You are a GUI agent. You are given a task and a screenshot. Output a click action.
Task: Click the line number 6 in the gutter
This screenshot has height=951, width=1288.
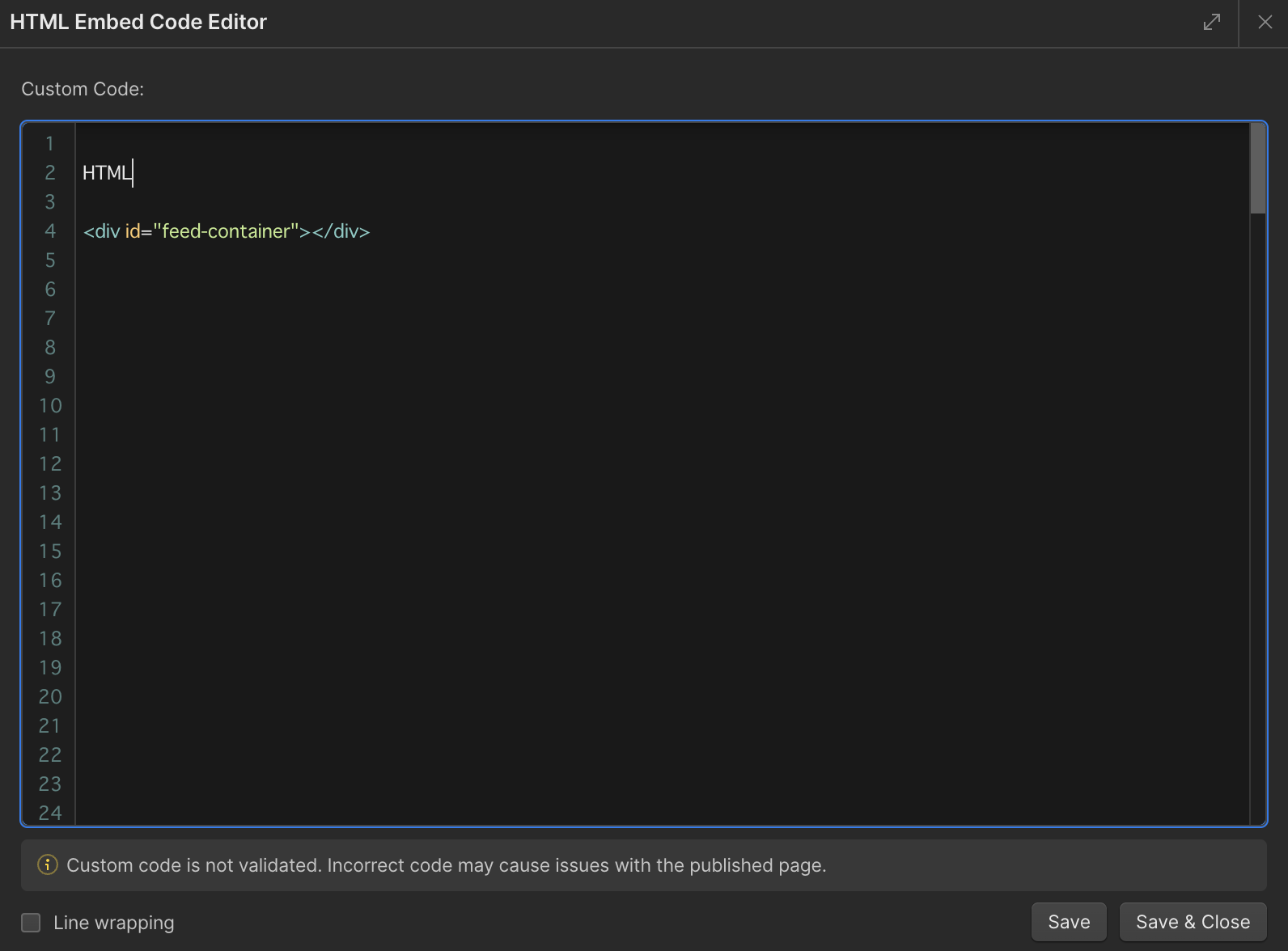coord(50,289)
